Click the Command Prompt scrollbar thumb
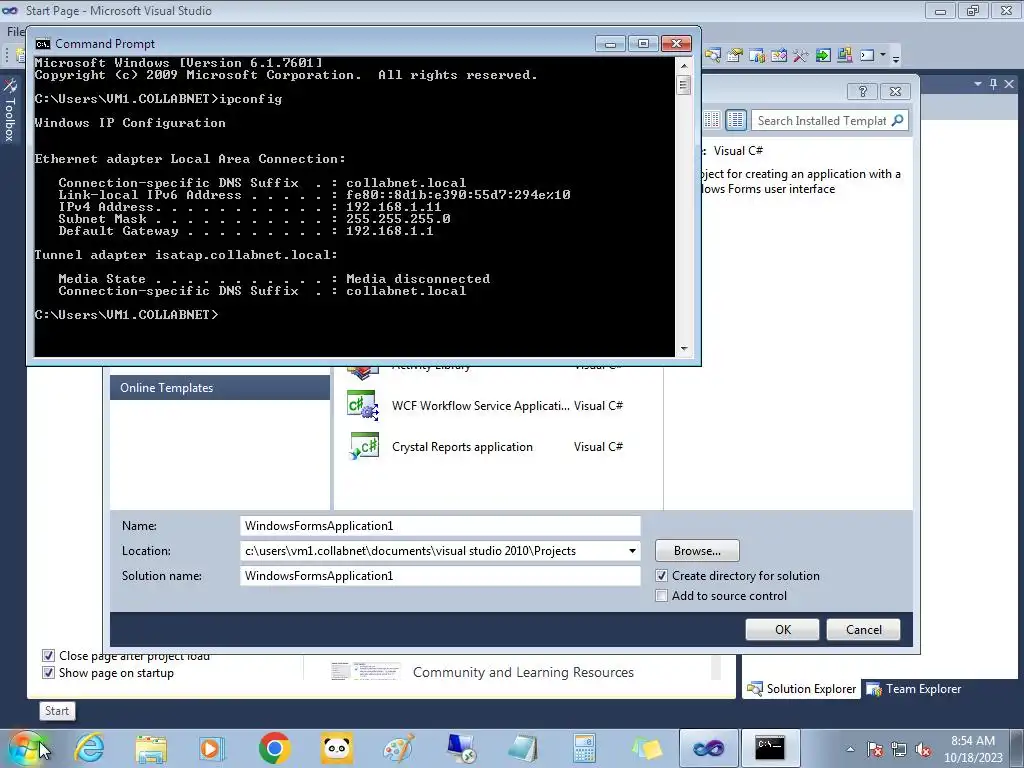 pyautogui.click(x=684, y=85)
